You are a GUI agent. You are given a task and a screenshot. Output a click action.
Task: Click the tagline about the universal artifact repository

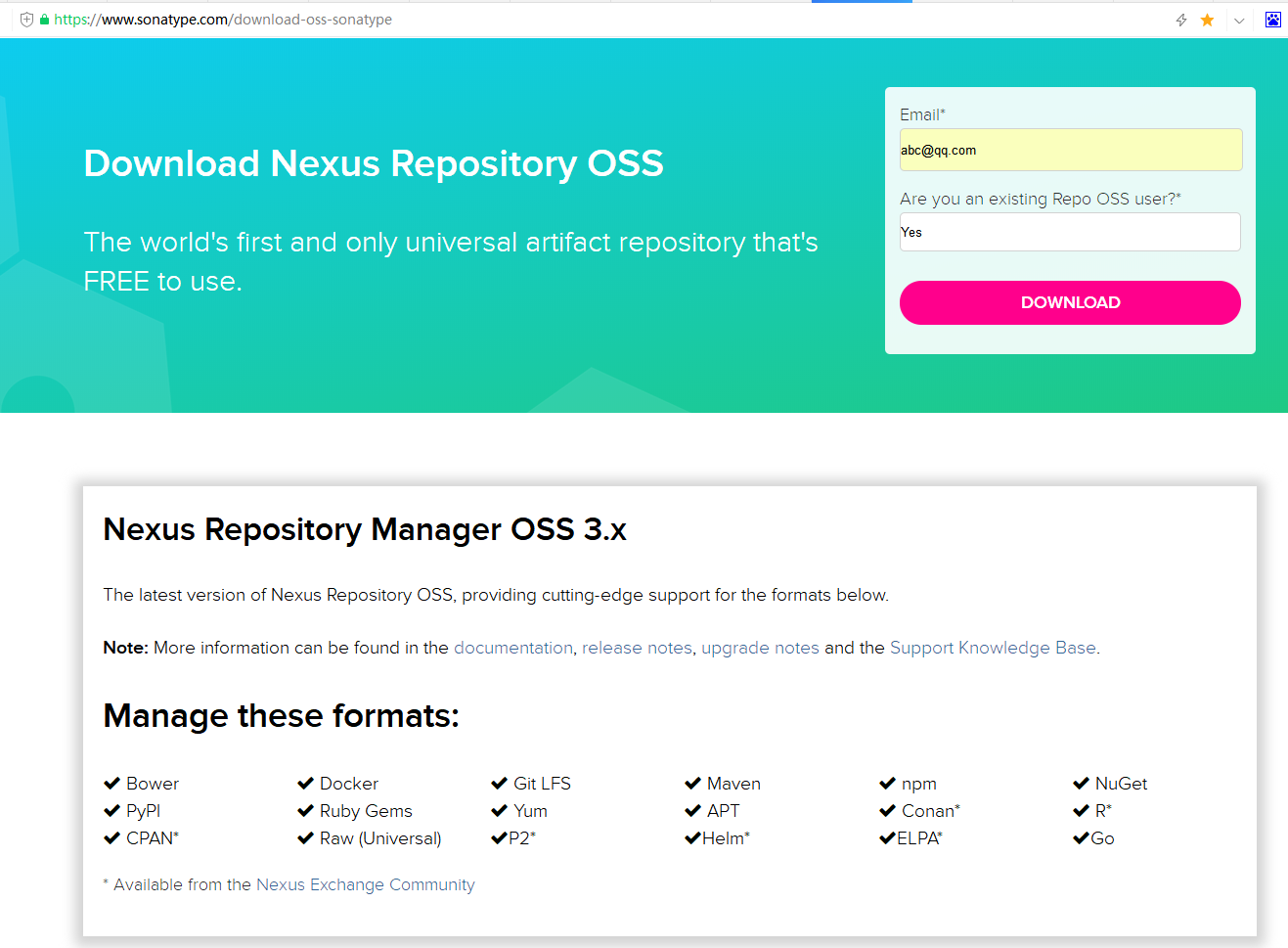click(451, 261)
